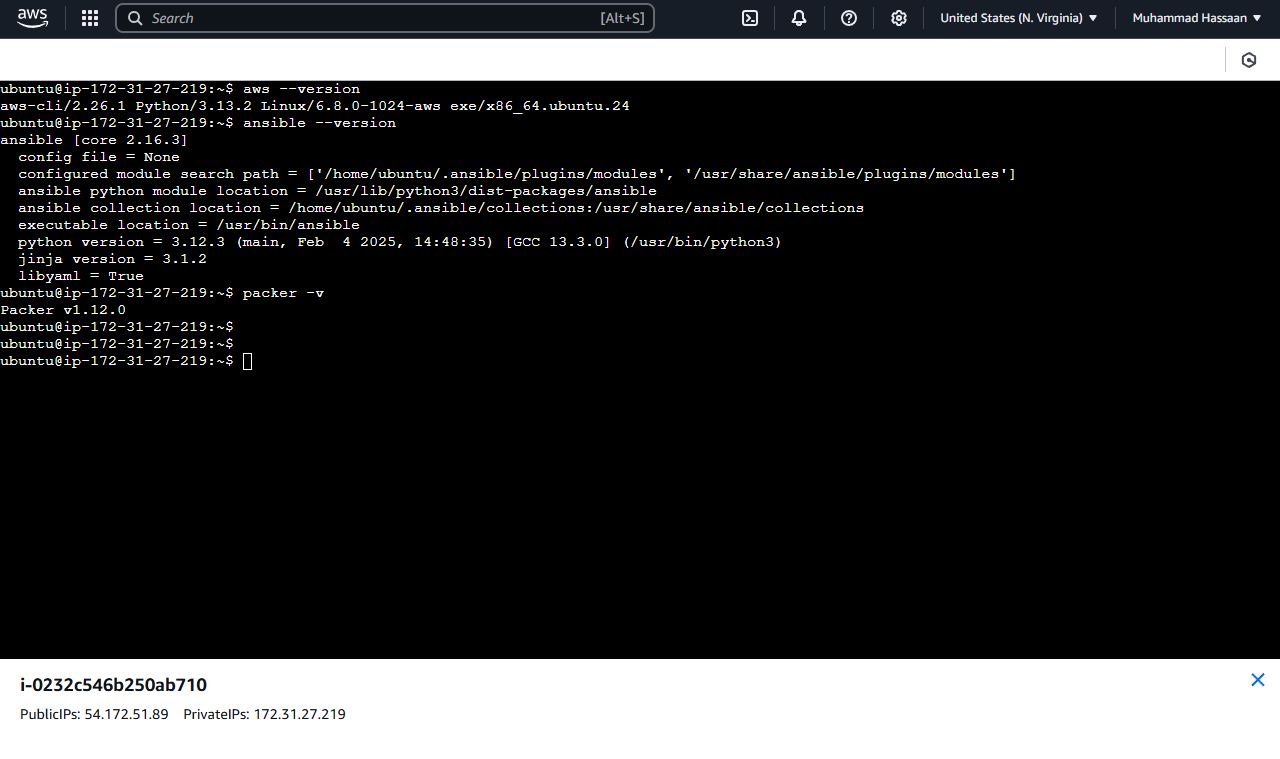This screenshot has width=1280, height=759.
Task: Click the hexagon panel icon below the account menu
Action: pos(1249,60)
